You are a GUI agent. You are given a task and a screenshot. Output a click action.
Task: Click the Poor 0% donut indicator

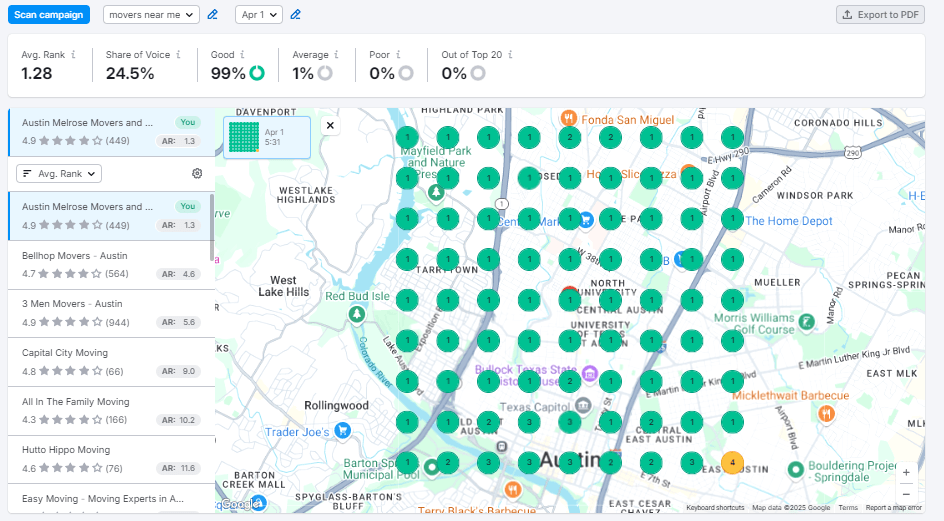pyautogui.click(x=406, y=73)
